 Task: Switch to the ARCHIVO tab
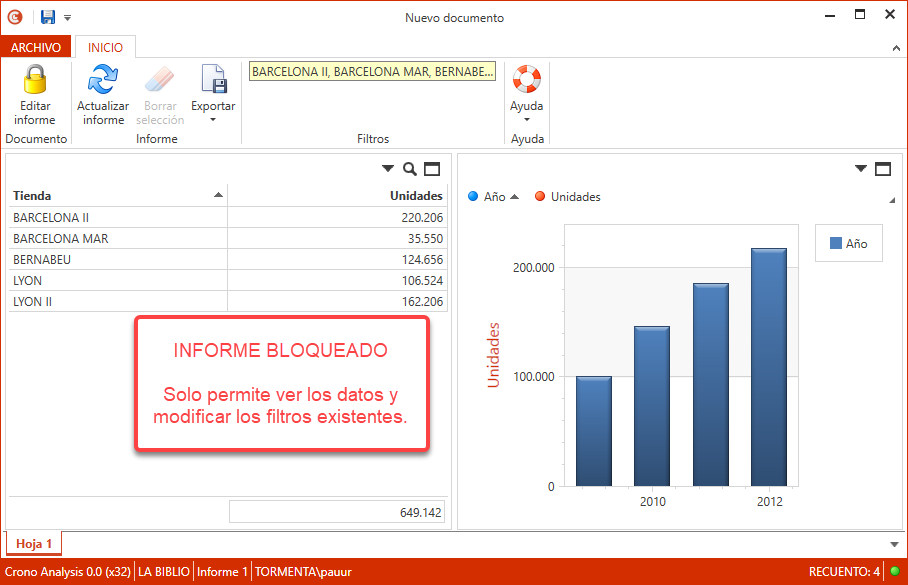[36, 46]
